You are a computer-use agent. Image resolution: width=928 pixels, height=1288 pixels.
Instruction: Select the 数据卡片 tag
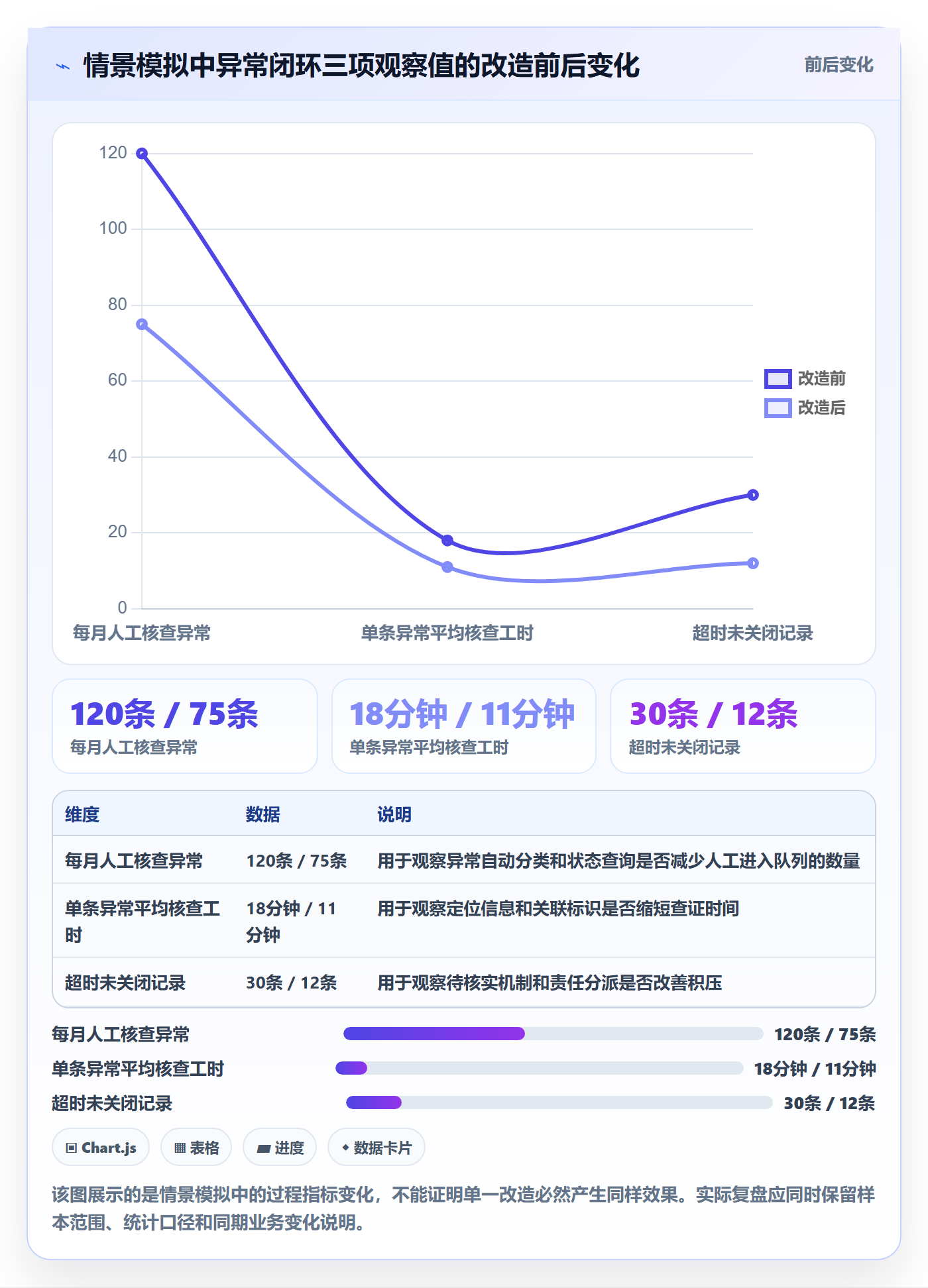(x=377, y=1147)
